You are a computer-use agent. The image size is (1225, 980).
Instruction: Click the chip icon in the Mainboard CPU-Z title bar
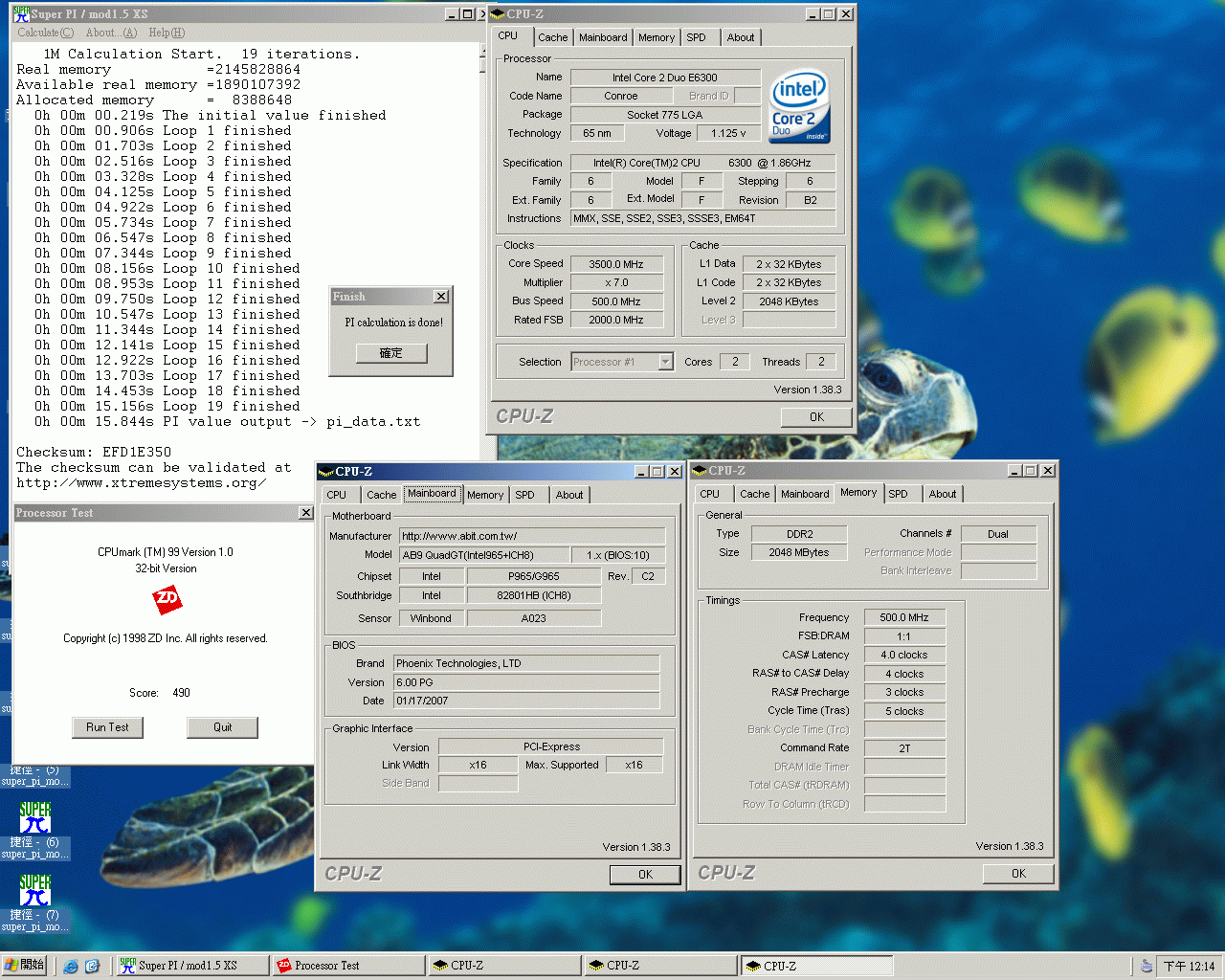tap(326, 472)
